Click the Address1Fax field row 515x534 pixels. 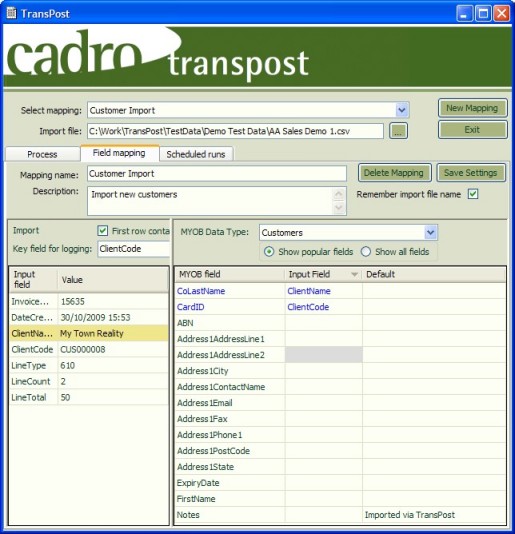pyautogui.click(x=340, y=419)
